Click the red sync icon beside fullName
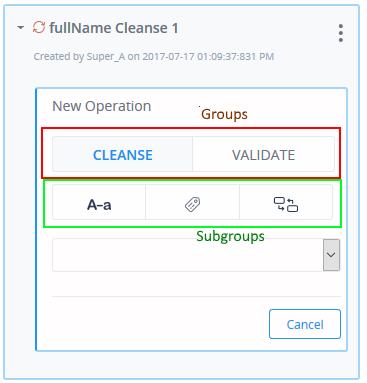367x383 pixels. 39,27
